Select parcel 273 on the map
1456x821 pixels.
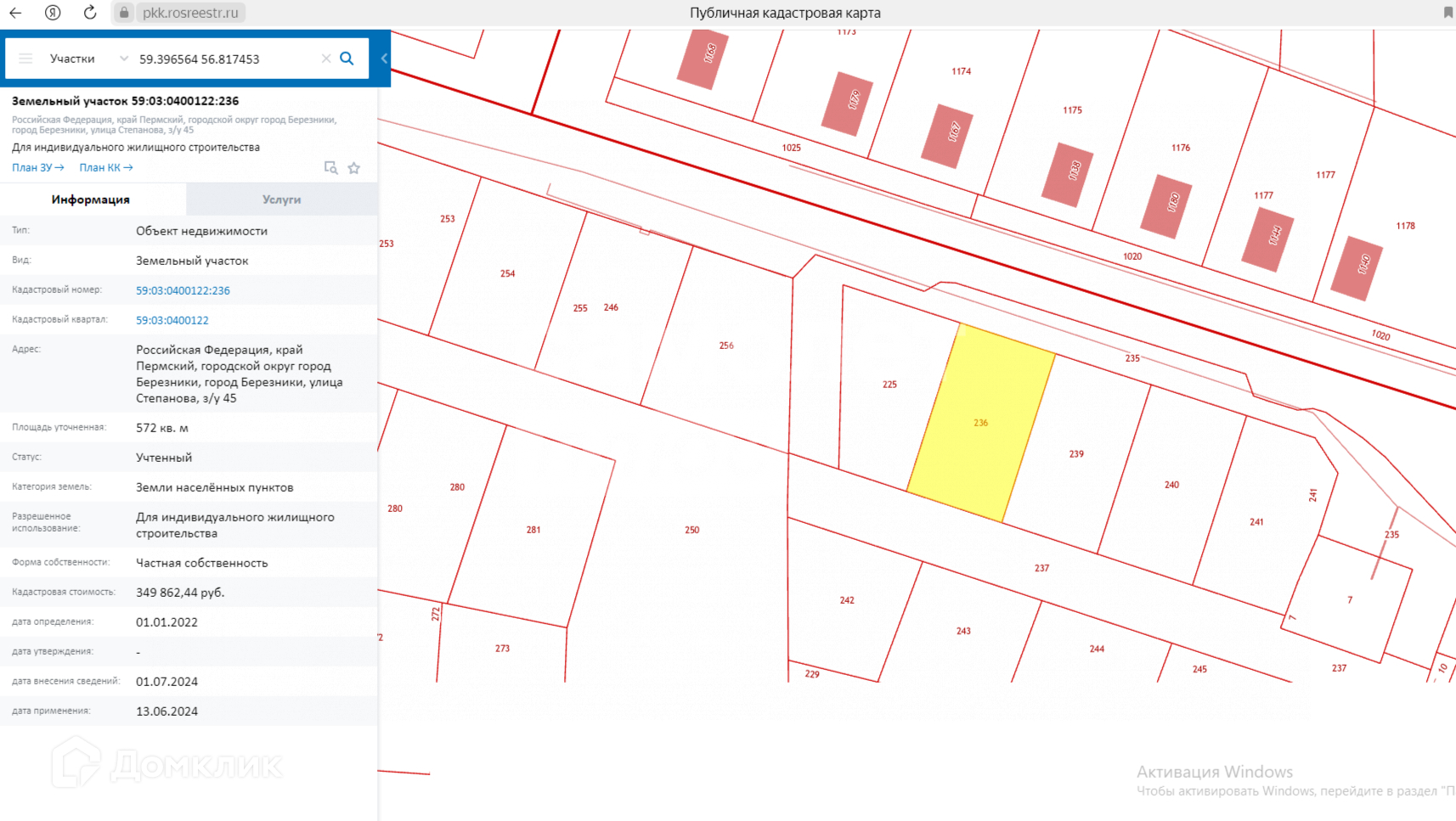[503, 649]
